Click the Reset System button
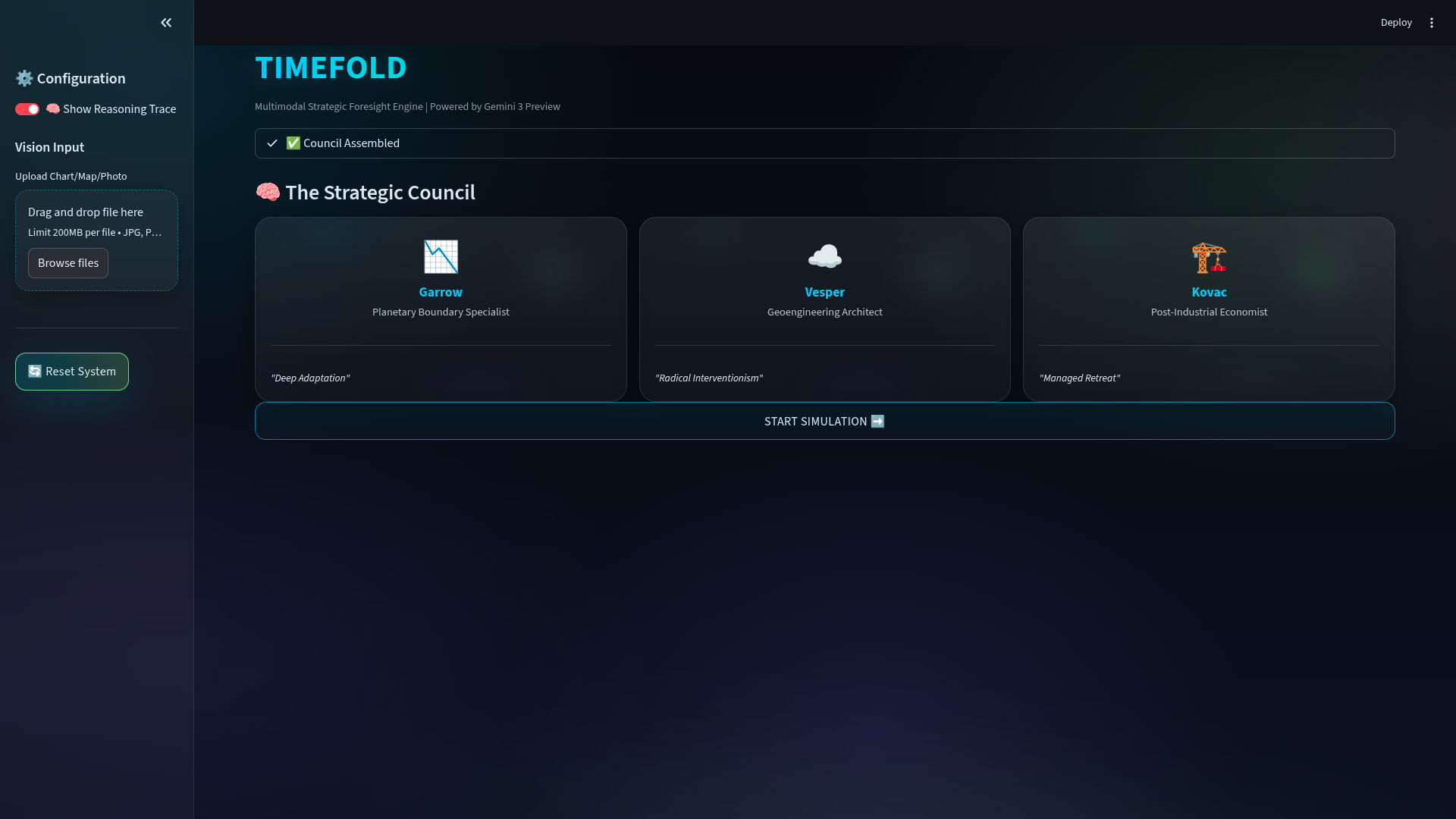The height and width of the screenshot is (819, 1456). point(72,372)
